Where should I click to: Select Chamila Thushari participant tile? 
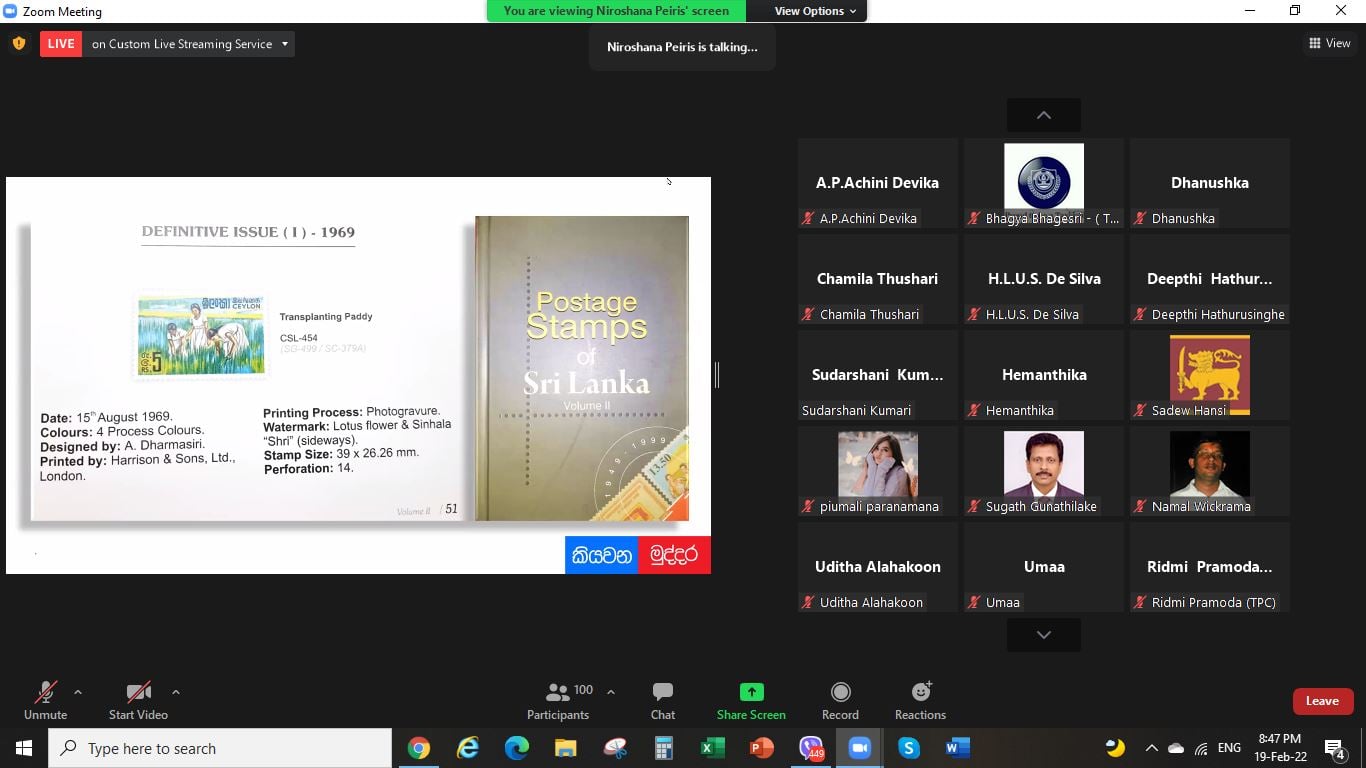877,280
